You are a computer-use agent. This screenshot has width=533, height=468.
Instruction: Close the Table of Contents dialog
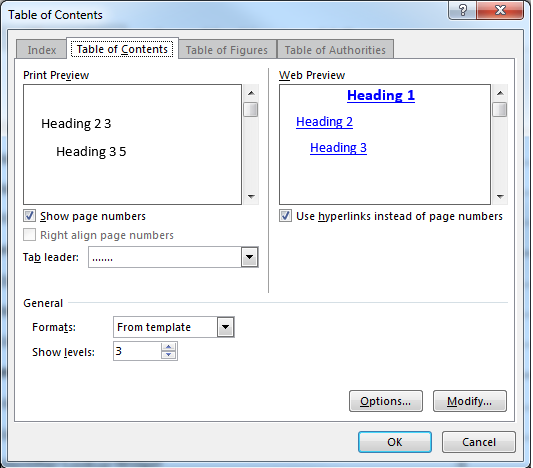click(x=500, y=10)
